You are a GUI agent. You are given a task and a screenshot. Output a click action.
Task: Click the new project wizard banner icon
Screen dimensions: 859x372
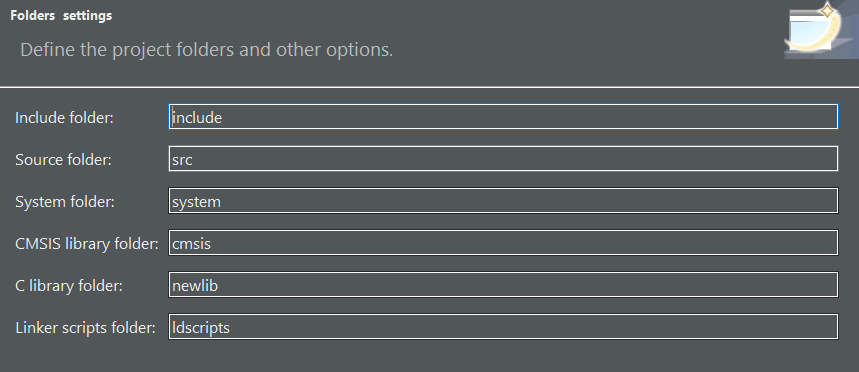(x=821, y=30)
